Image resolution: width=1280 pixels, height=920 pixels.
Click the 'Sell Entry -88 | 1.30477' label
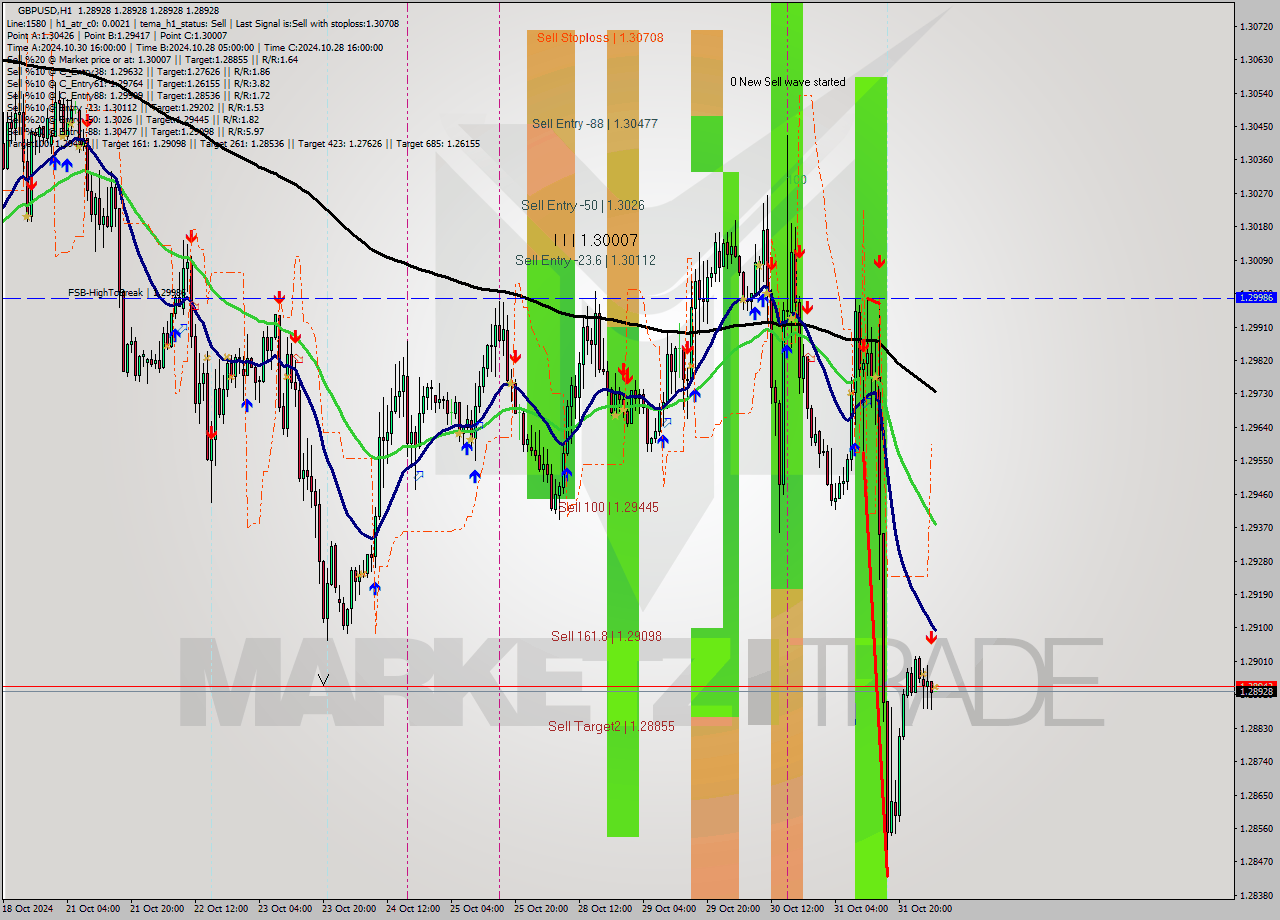[595, 124]
